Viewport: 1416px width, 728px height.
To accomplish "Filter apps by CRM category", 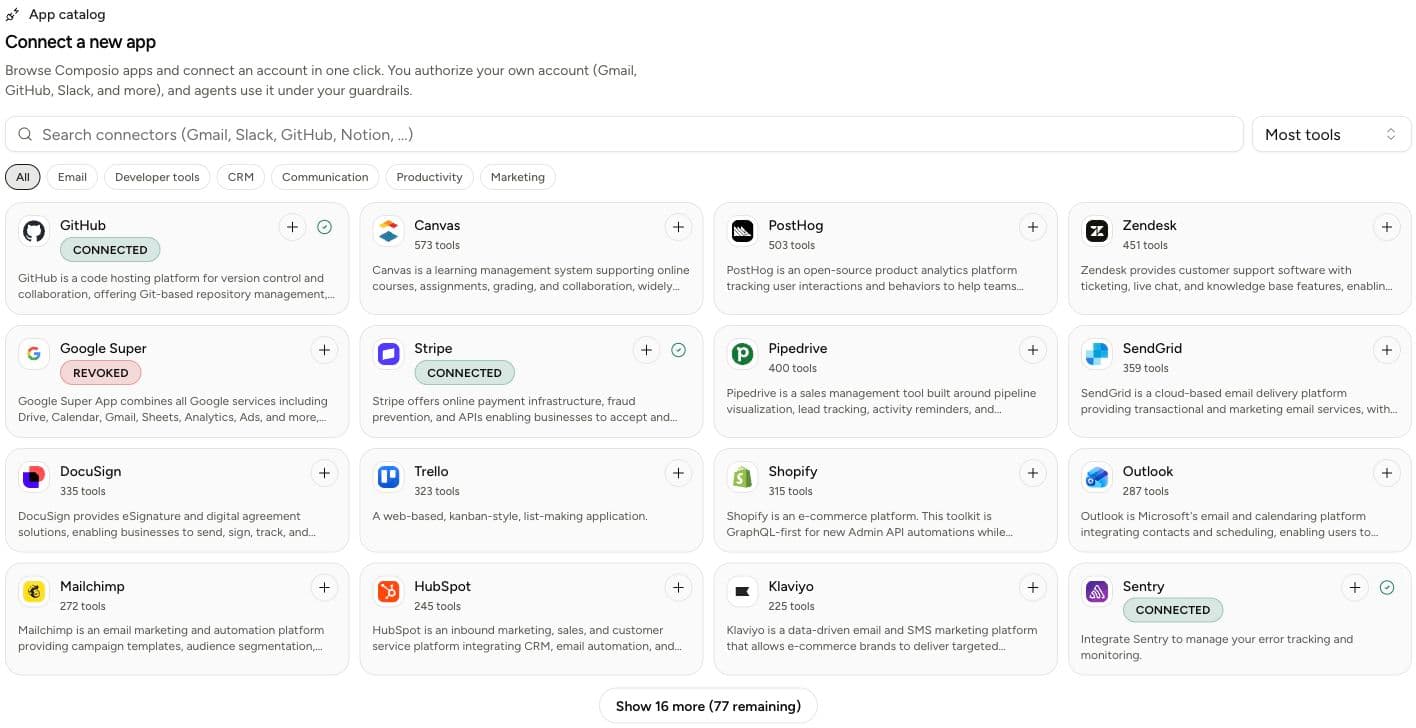I will 241,177.
